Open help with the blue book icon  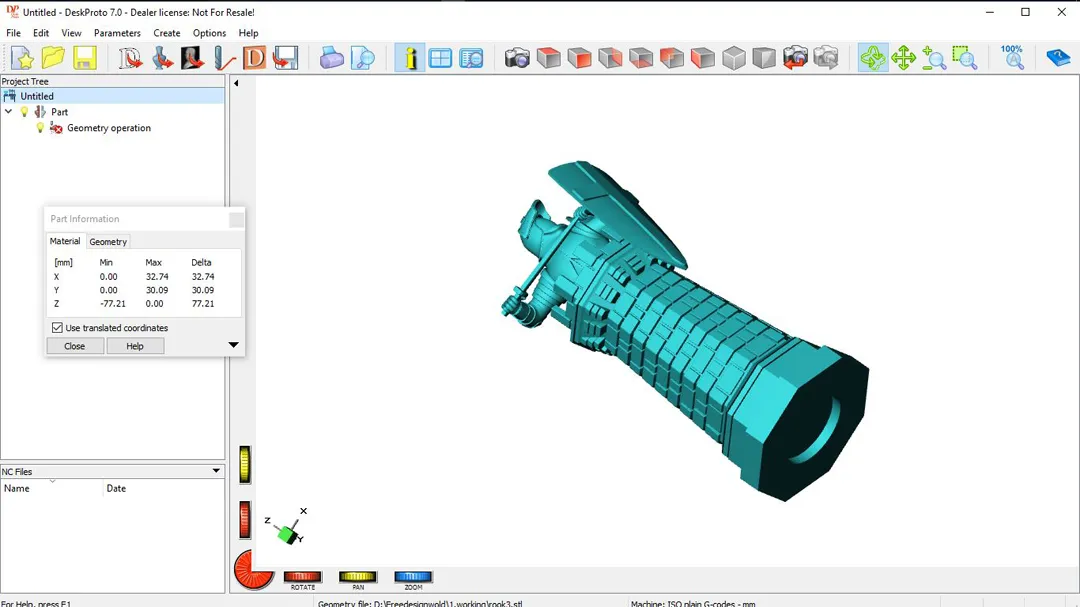coord(1058,58)
